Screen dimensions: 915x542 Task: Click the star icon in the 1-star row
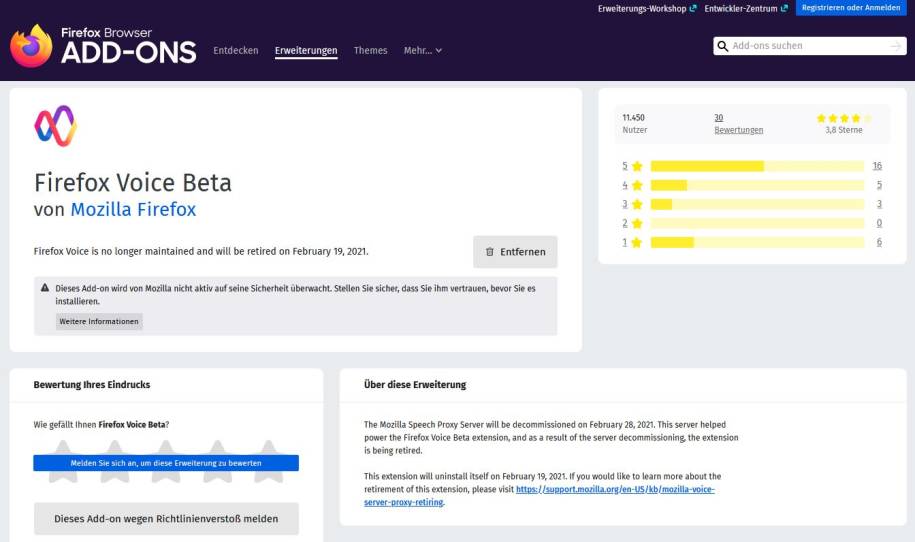(637, 243)
